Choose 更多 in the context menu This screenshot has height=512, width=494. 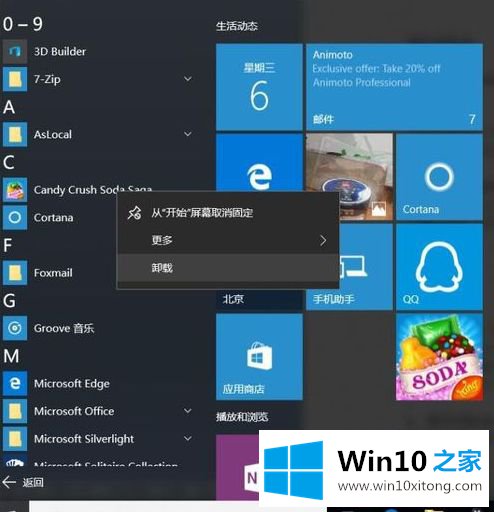coord(228,240)
